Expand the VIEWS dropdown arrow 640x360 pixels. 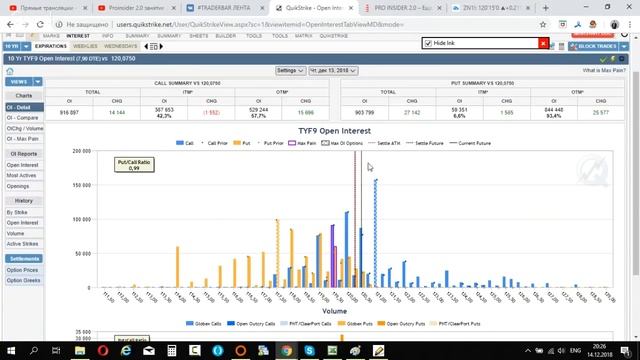38,82
